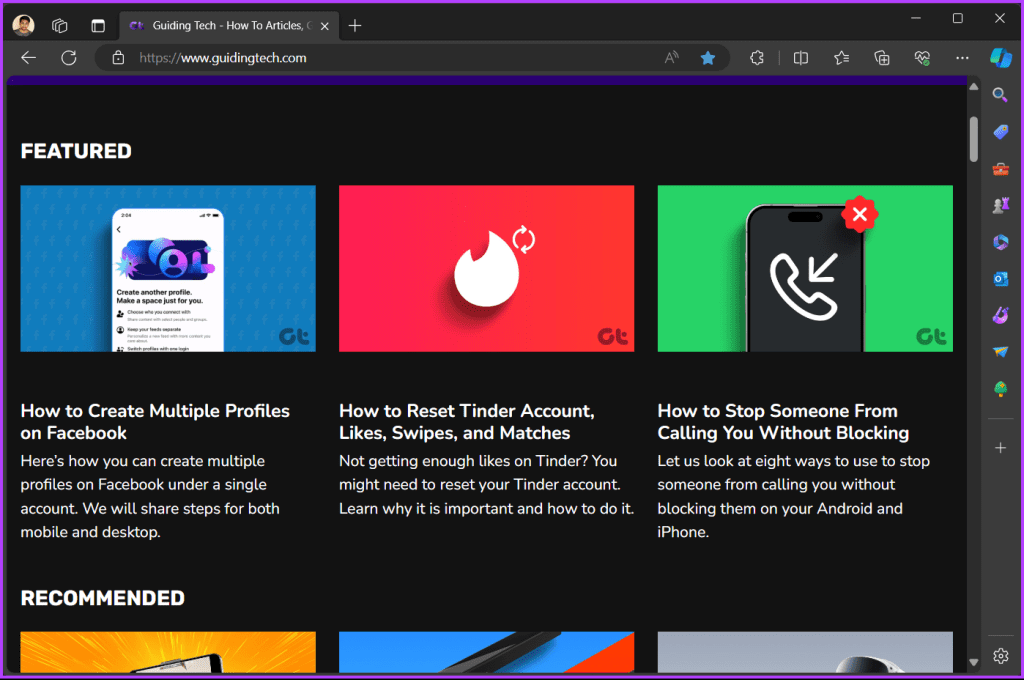Open the search tool in the sidebar

(x=1000, y=94)
